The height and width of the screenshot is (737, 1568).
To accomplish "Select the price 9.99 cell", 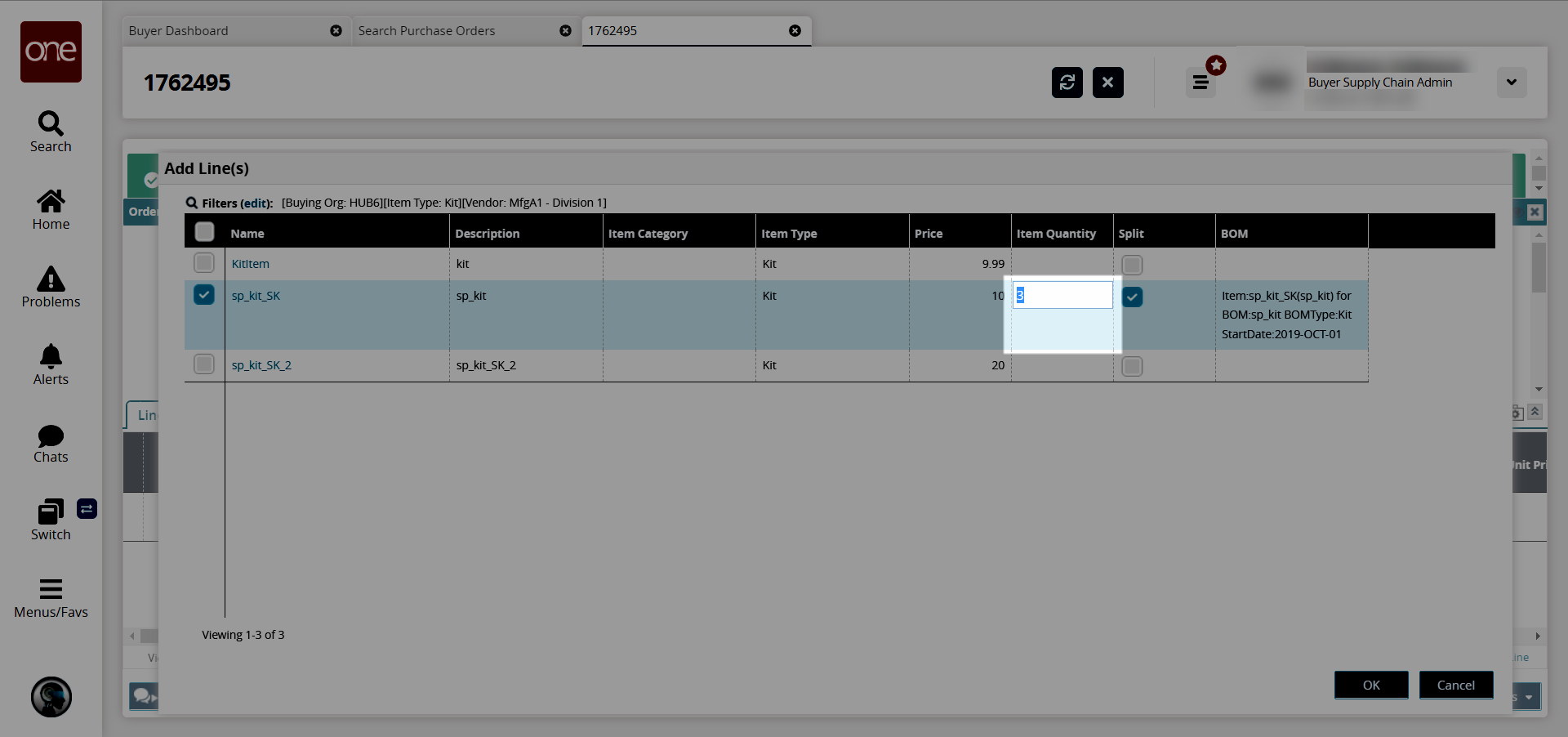I will (960, 264).
